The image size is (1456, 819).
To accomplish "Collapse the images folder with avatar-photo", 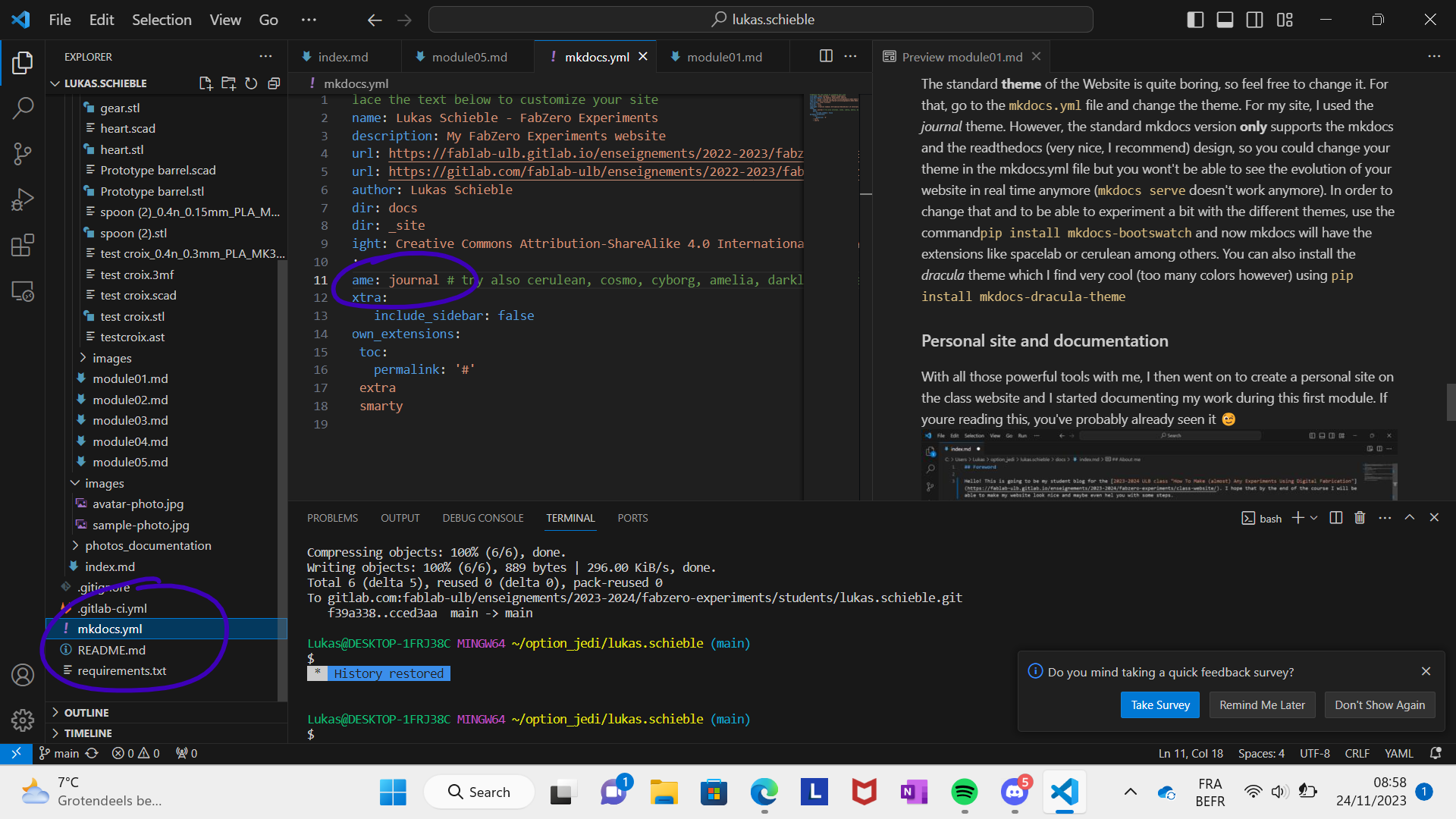I will [x=104, y=483].
